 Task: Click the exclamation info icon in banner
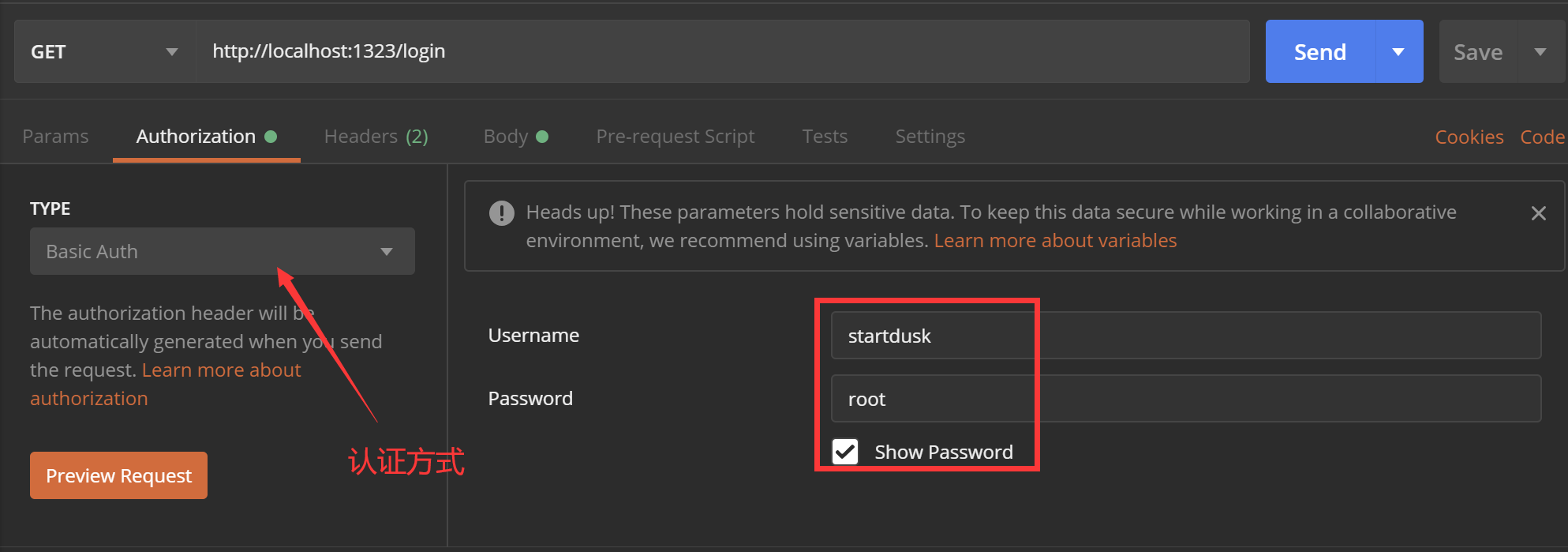coord(501,213)
